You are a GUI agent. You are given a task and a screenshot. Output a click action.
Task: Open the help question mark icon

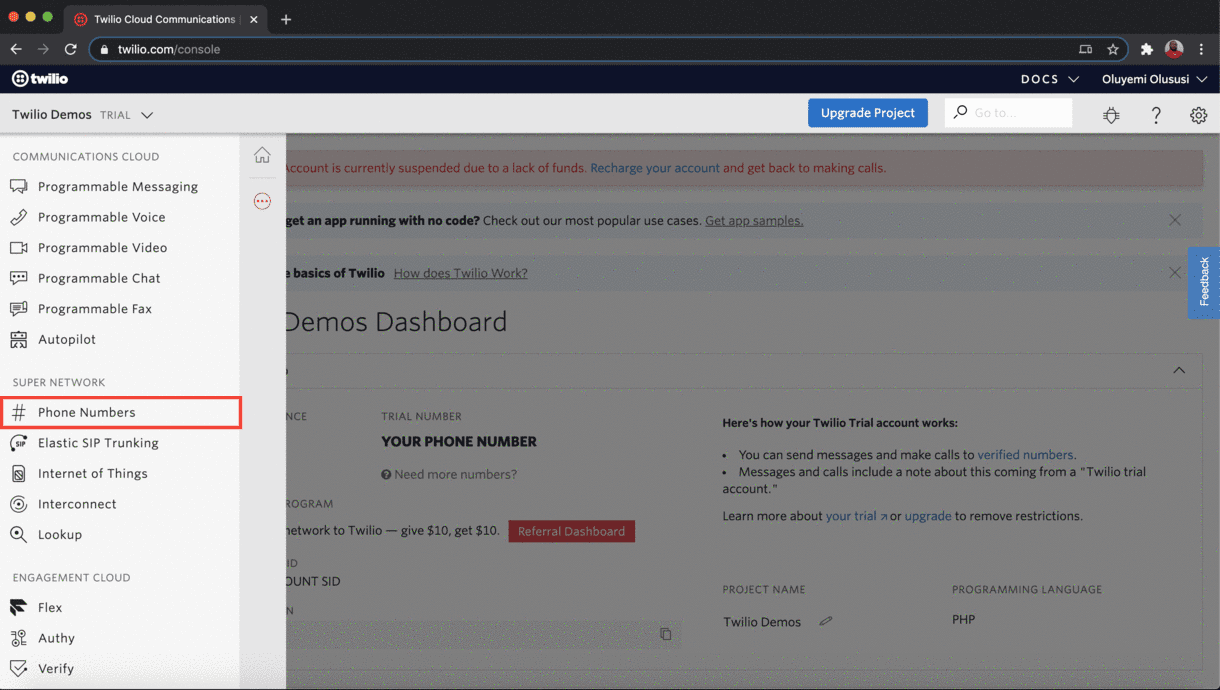pyautogui.click(x=1156, y=115)
